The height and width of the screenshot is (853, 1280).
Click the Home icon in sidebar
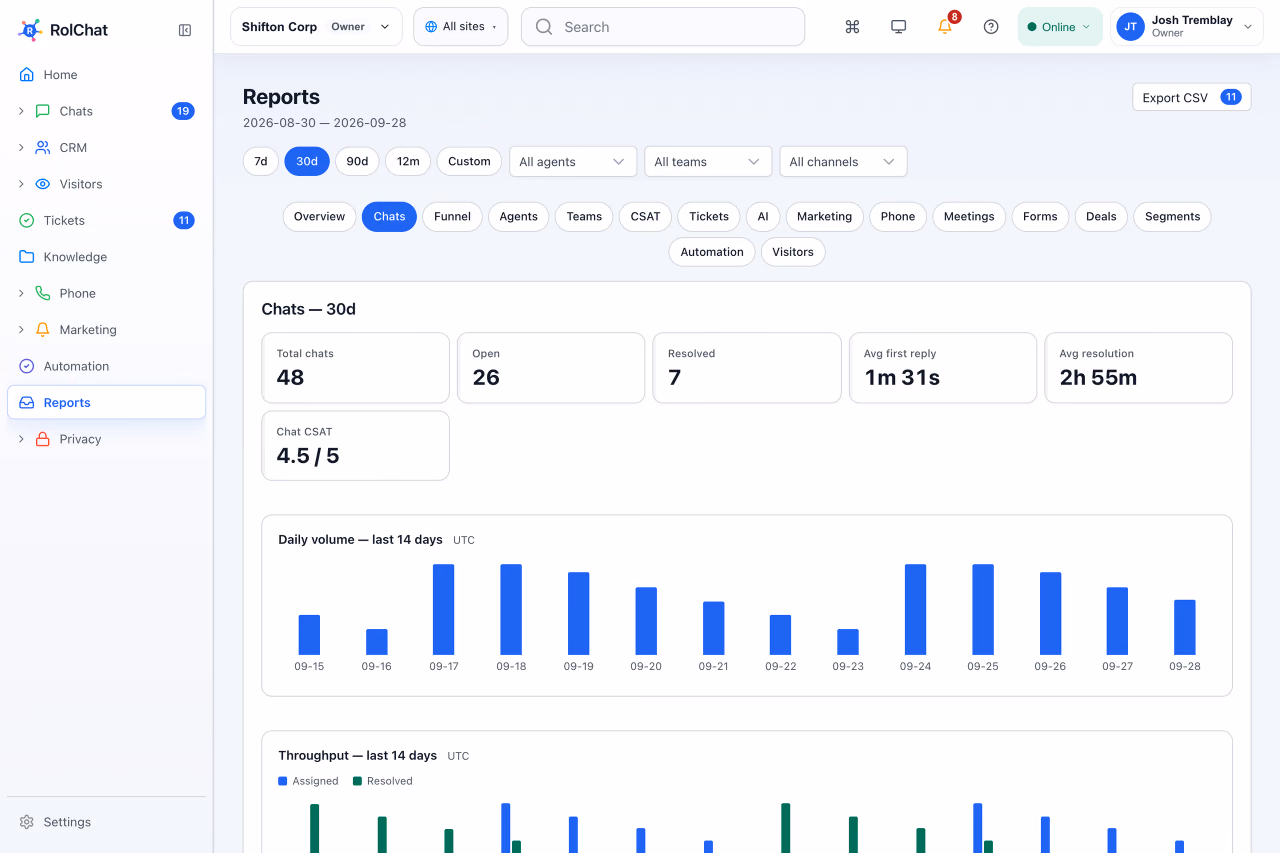(27, 75)
